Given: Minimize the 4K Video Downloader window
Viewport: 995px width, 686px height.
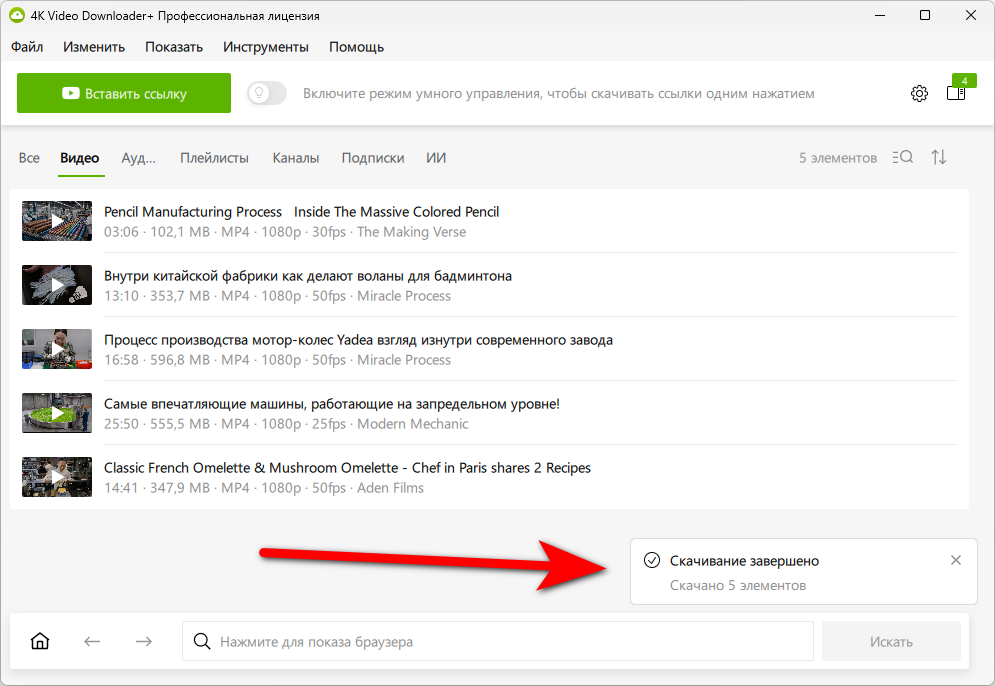Looking at the screenshot, I should (x=880, y=15).
